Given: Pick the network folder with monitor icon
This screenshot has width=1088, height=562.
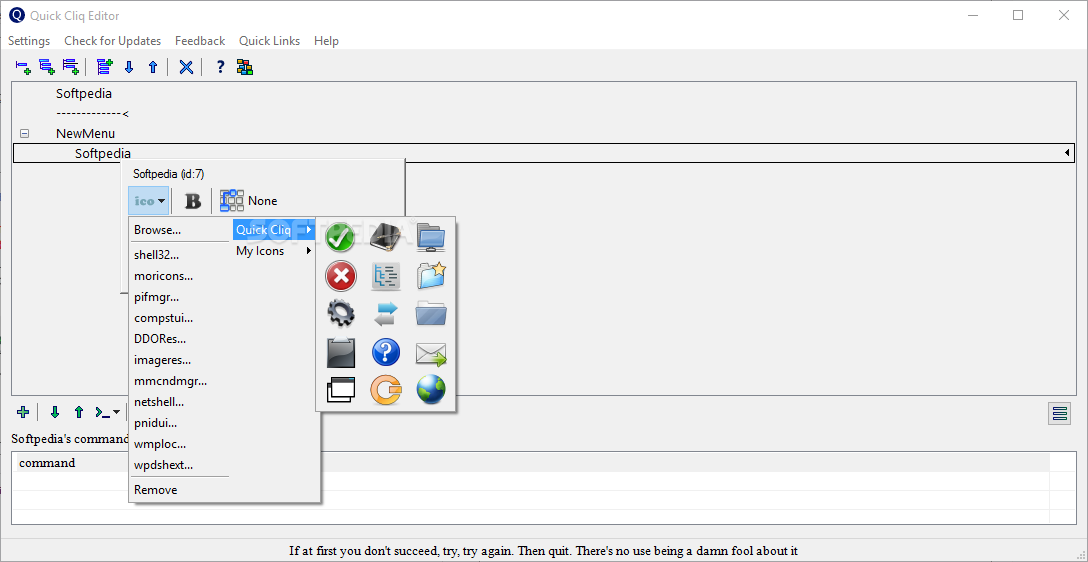Looking at the screenshot, I should coord(431,237).
